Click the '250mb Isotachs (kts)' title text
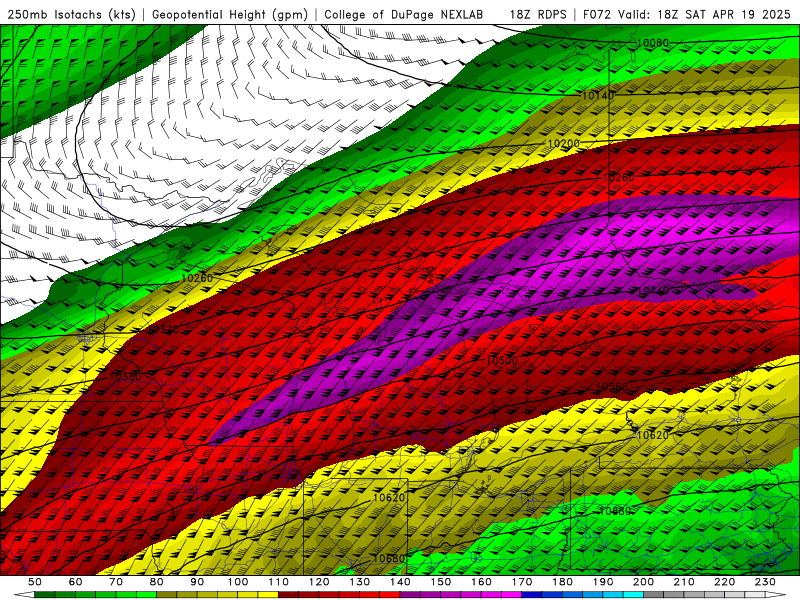 (71, 14)
